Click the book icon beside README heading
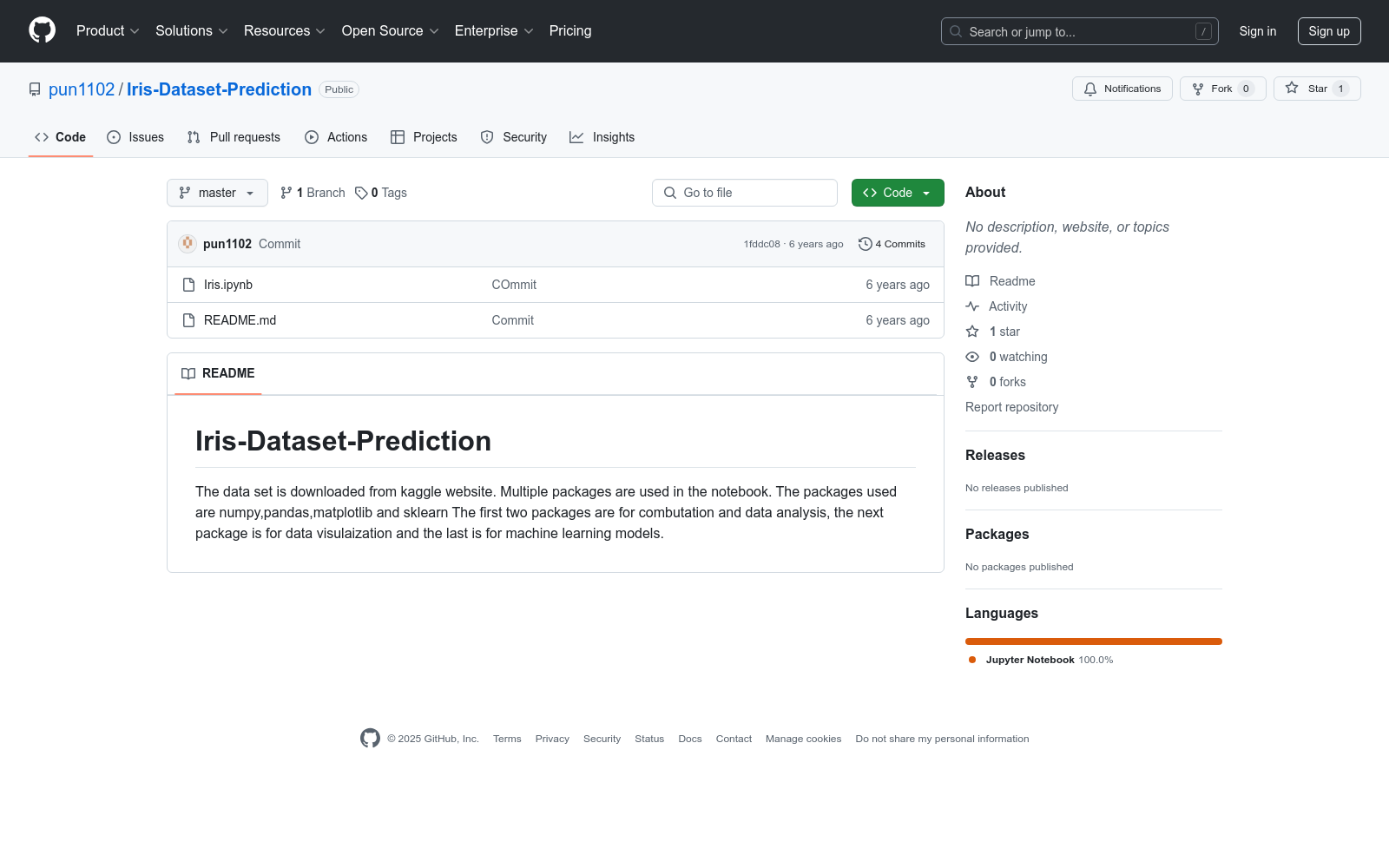 [x=188, y=373]
